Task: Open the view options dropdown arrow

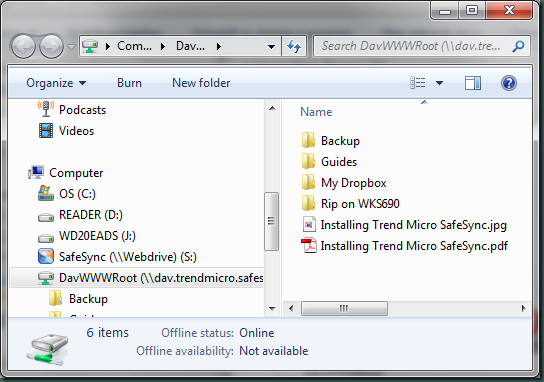Action: 439,83
